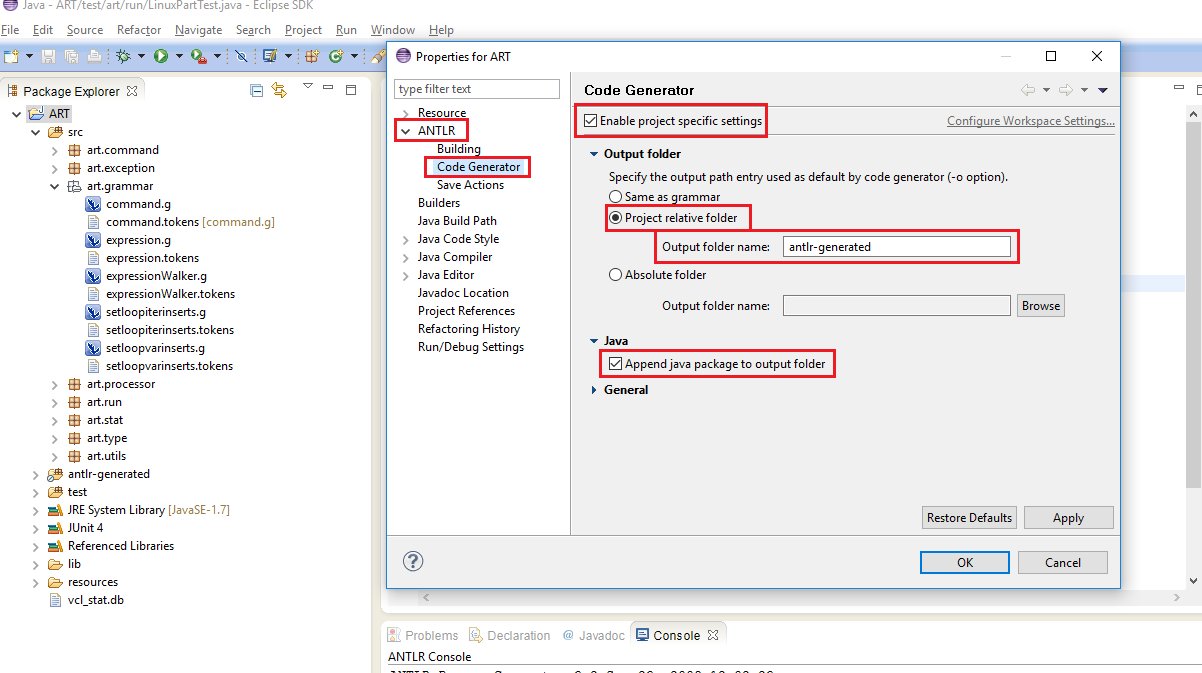Screen dimensions: 1202x673
Task: Click the type filter text box
Action: click(x=477, y=89)
